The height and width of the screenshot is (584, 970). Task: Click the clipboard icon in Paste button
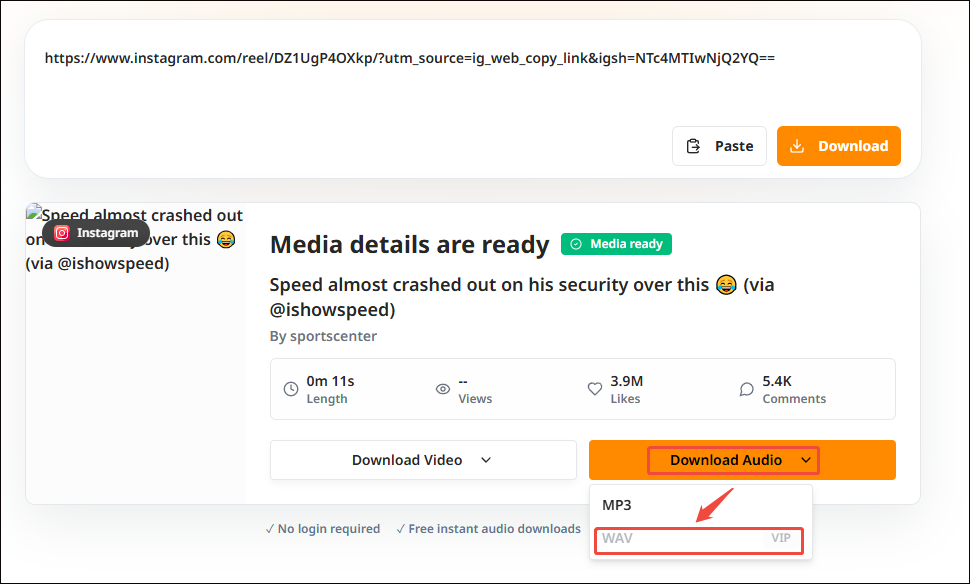pos(693,146)
